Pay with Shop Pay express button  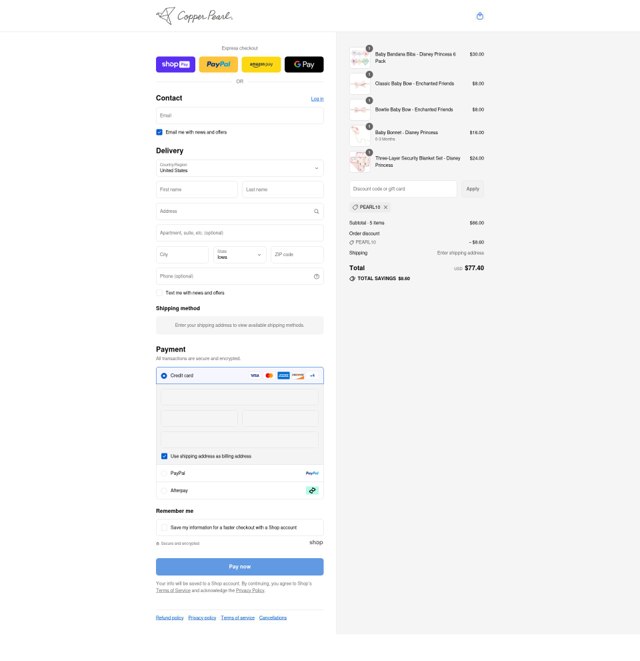175,64
